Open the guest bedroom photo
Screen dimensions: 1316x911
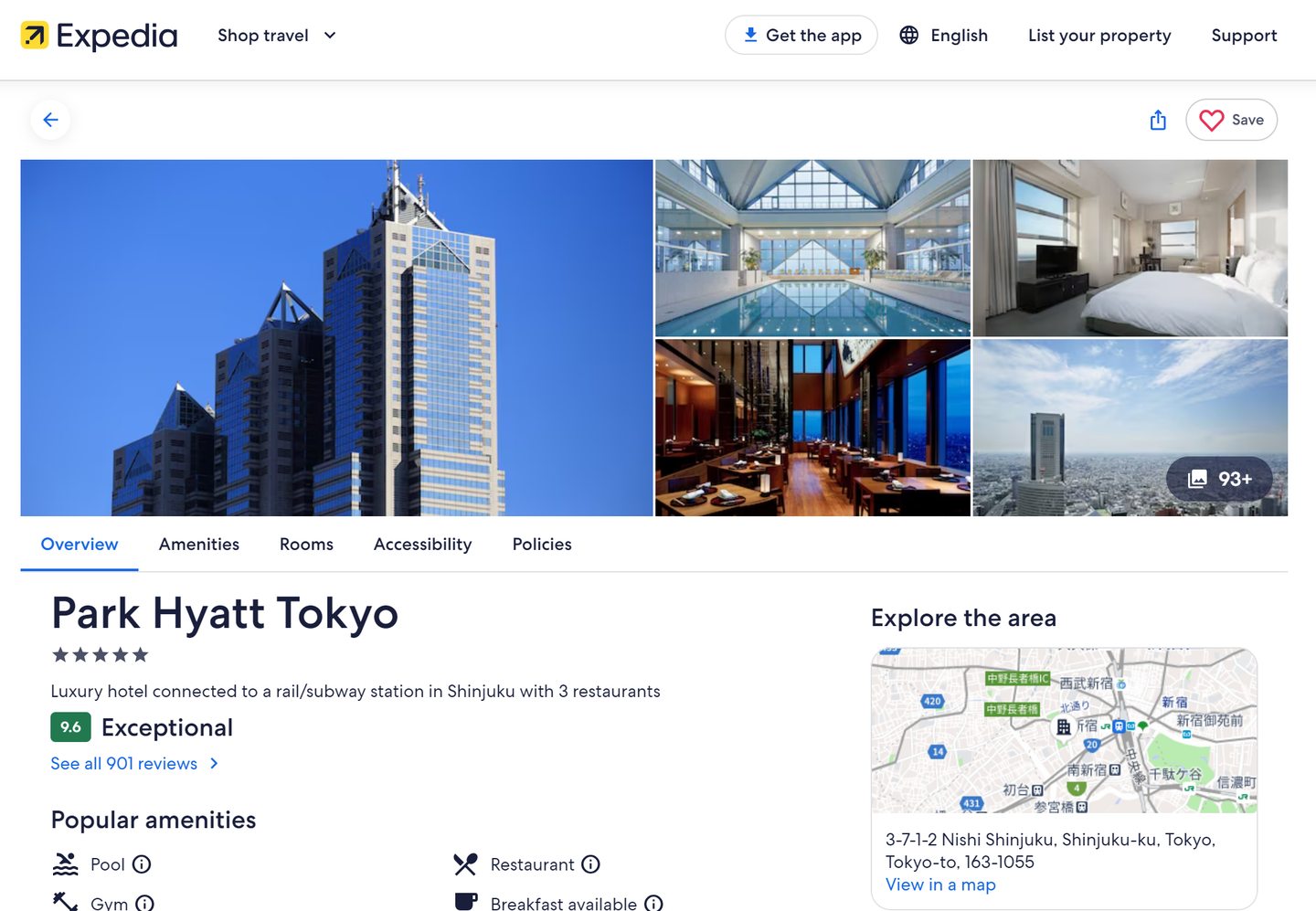point(1130,248)
